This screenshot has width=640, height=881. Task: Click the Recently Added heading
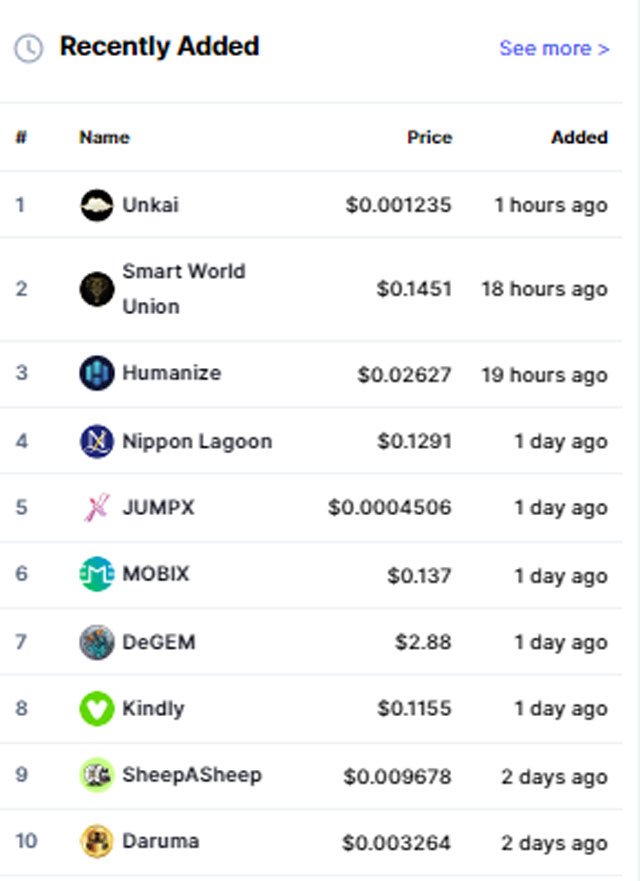pos(159,46)
